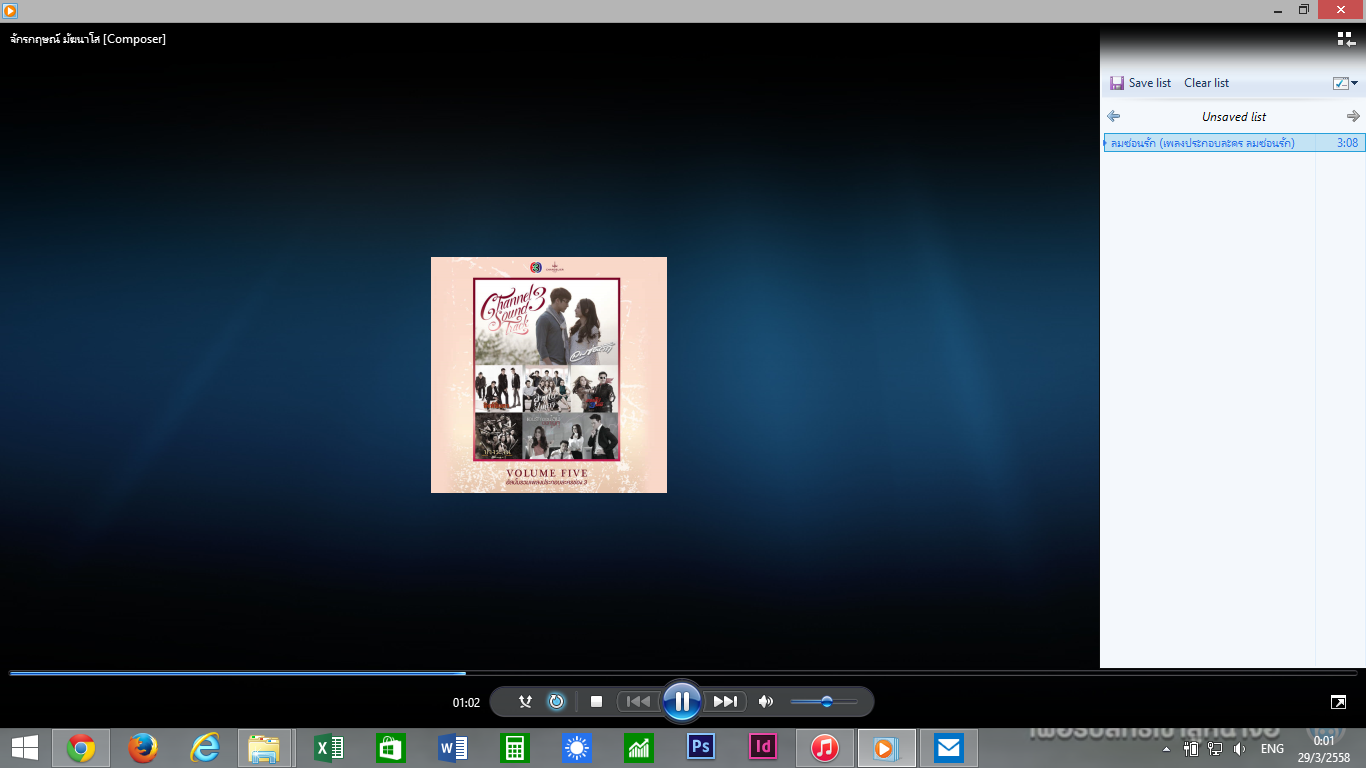Open iTunes from taskbar
The image size is (1366, 768).
(825, 748)
